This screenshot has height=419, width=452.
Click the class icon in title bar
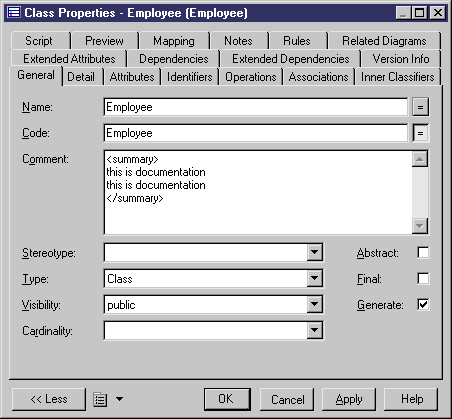(x=14, y=13)
